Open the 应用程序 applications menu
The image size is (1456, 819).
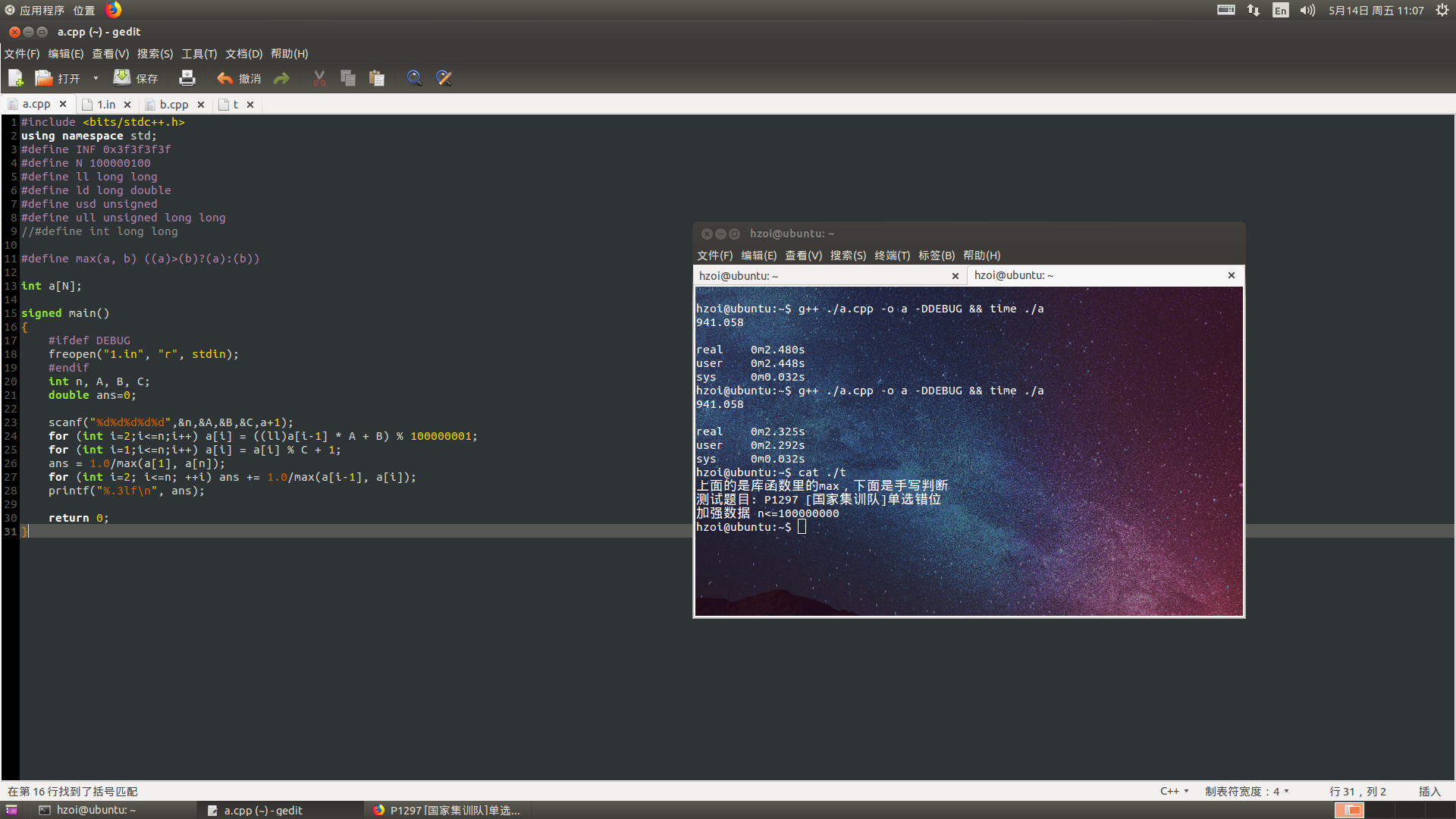click(x=35, y=10)
